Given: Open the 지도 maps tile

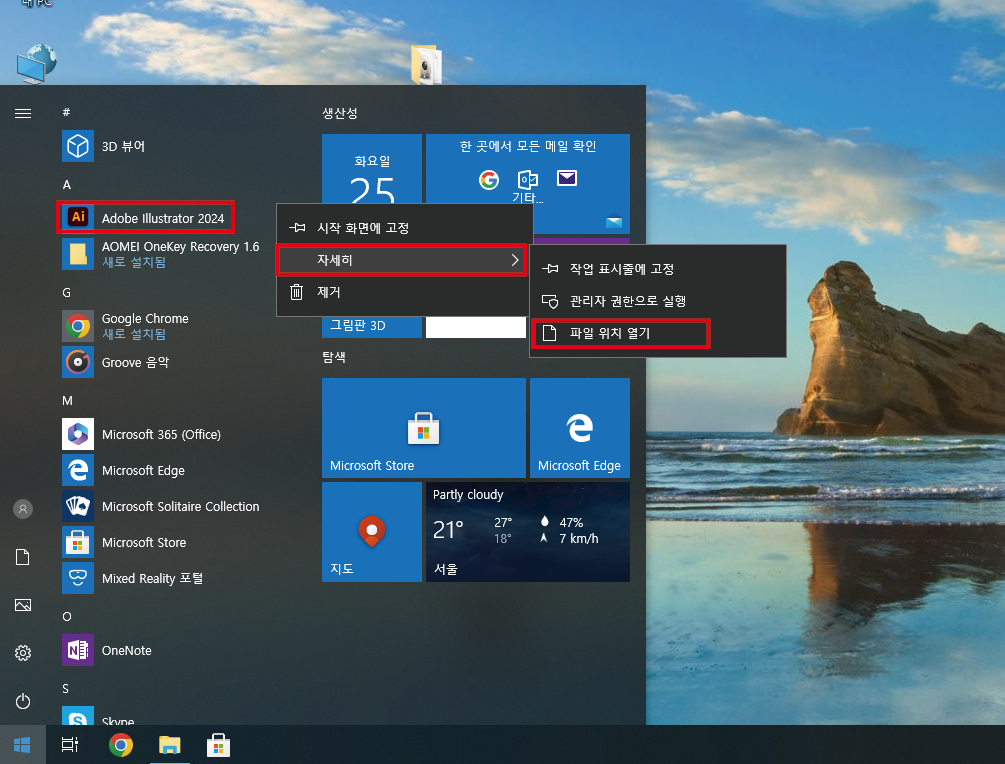Looking at the screenshot, I should click(x=372, y=532).
